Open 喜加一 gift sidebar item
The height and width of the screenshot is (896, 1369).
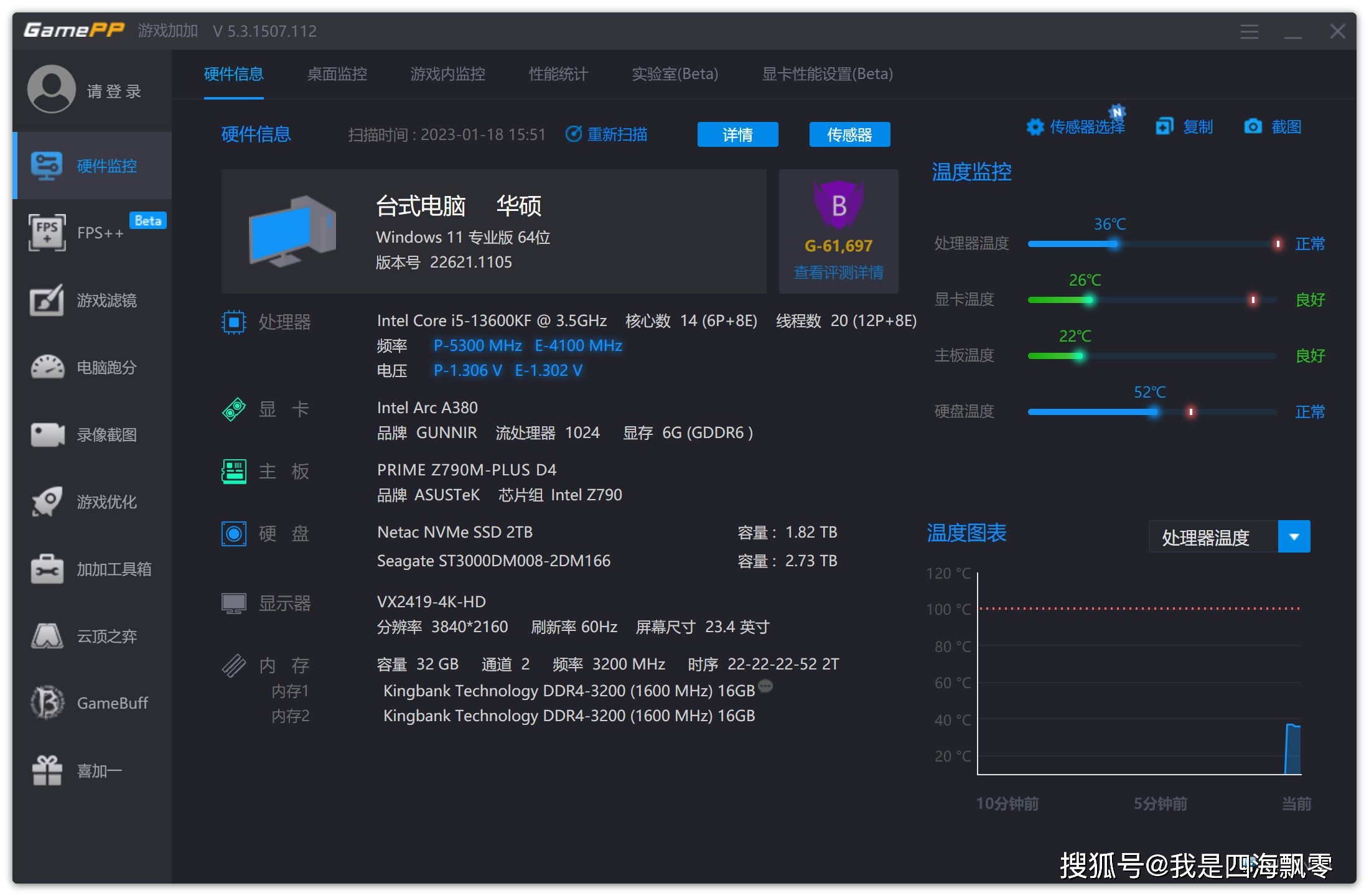pos(92,771)
